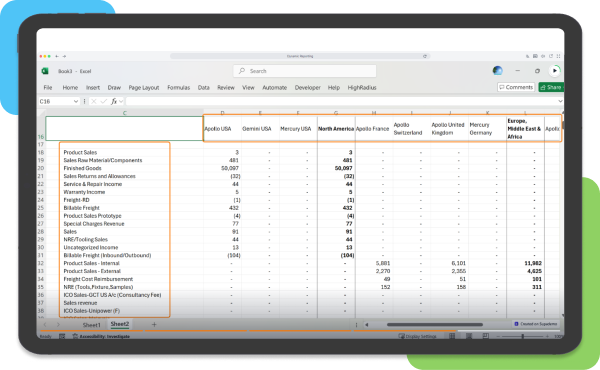Screen dimensions: 600x370
Task: Open the HighRadius ribbon tab
Action: coord(362,88)
